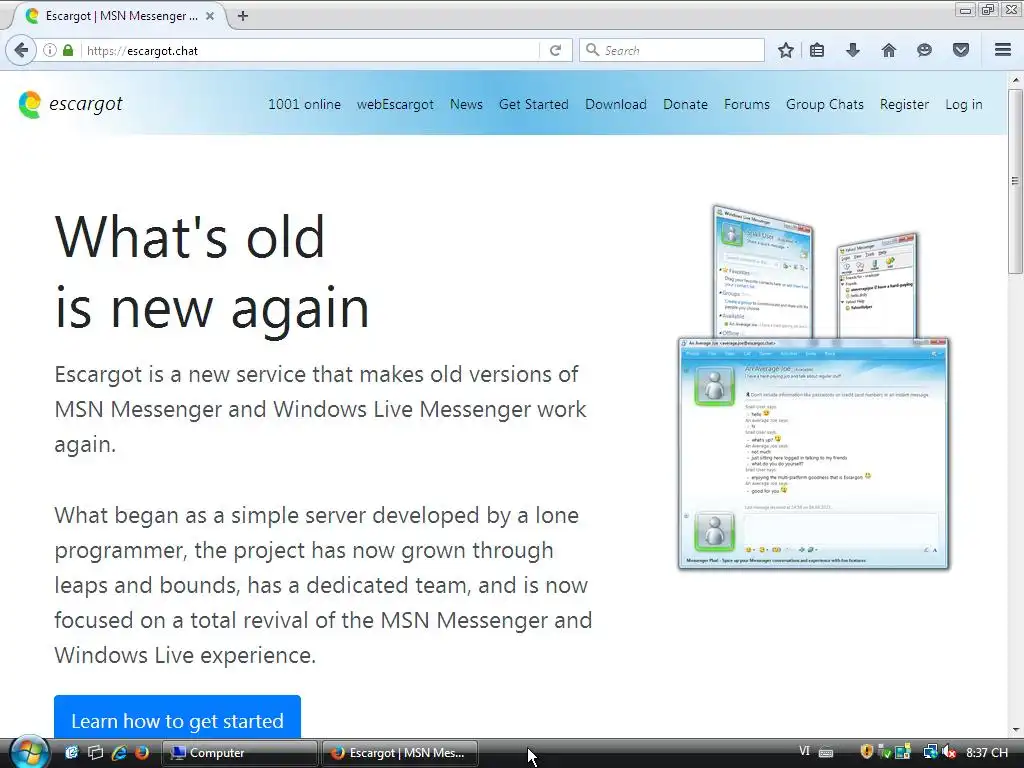
Task: Click the 8:37 CH taskbar clock
Action: coord(987,752)
